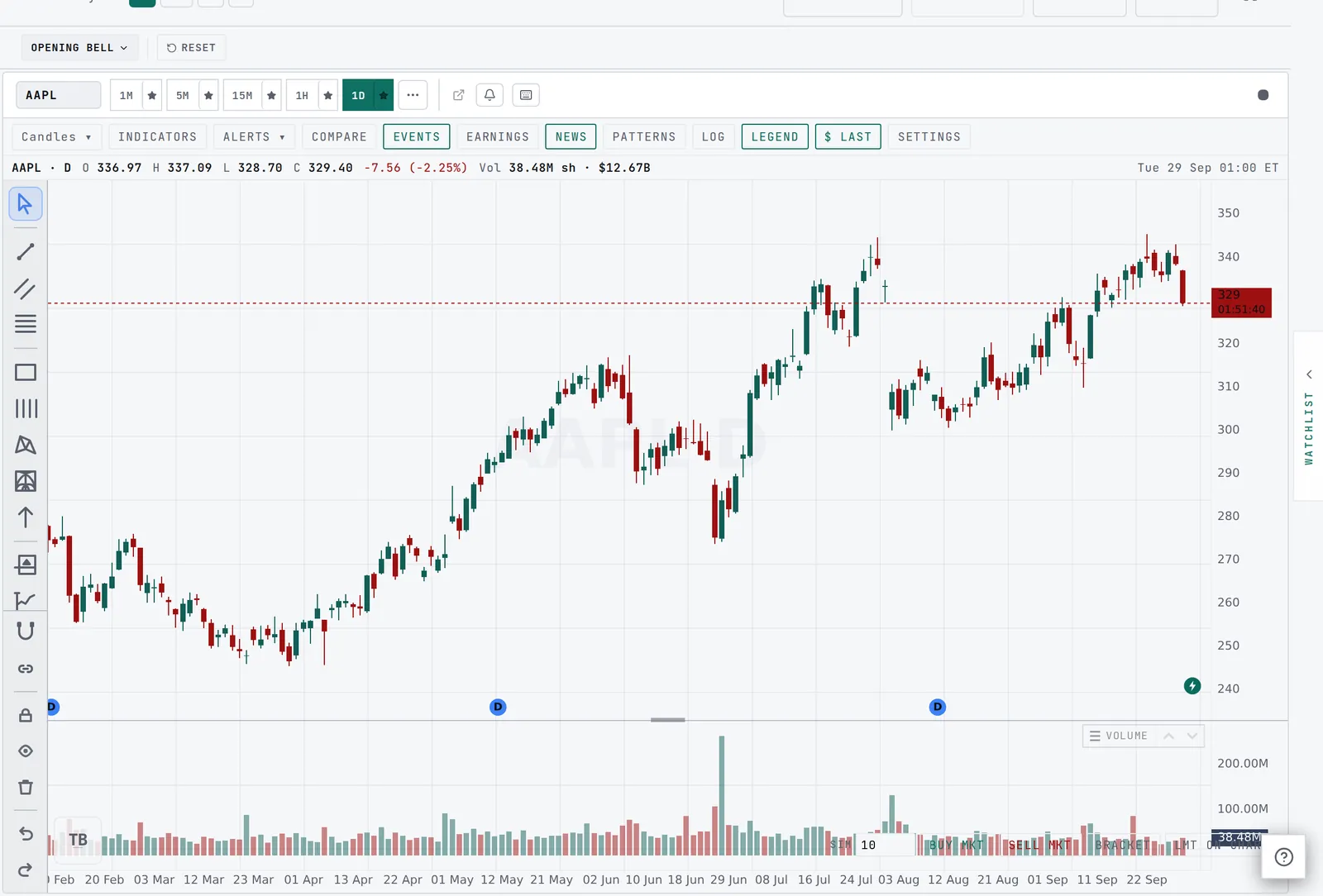Image resolution: width=1323 pixels, height=896 pixels.
Task: Open the OPENING BELL layout dropdown
Action: [x=79, y=48]
